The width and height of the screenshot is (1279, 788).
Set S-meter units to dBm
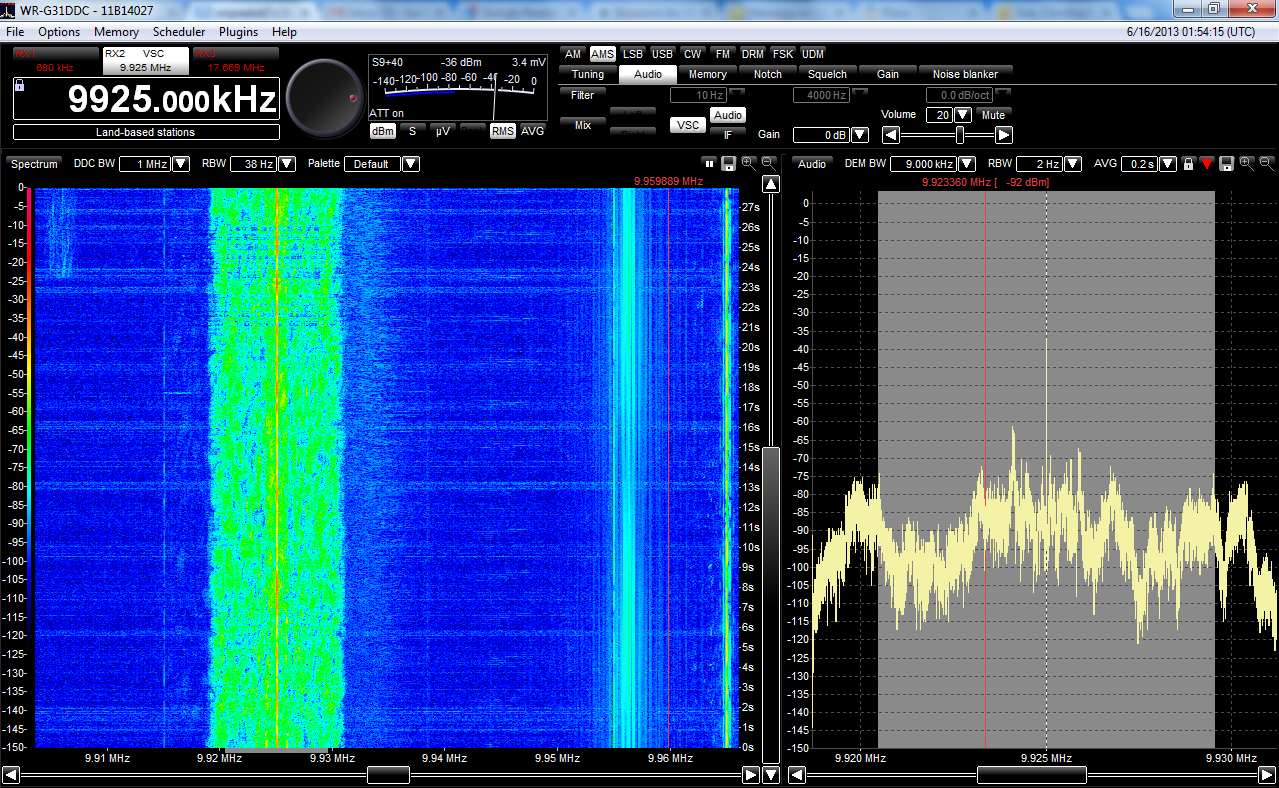382,131
